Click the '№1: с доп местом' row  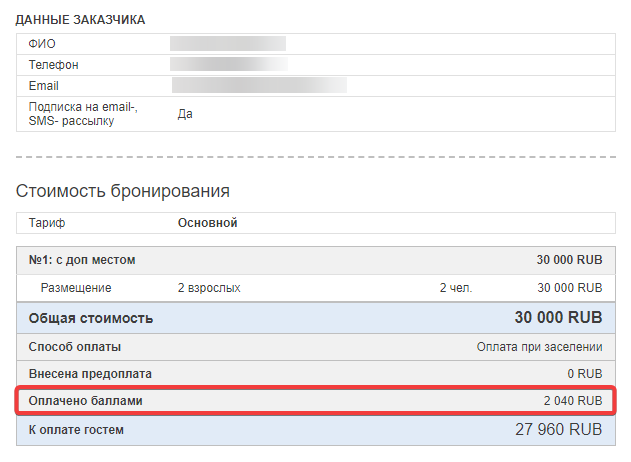tap(316, 260)
